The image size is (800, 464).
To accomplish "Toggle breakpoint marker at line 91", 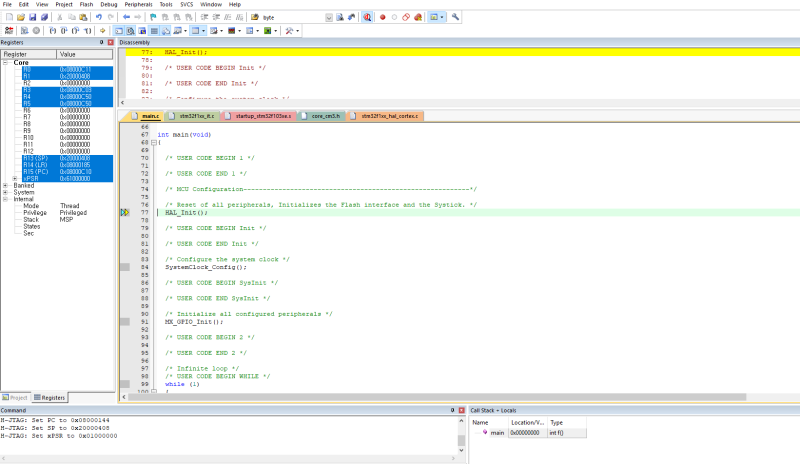I will pyautogui.click(x=125, y=322).
